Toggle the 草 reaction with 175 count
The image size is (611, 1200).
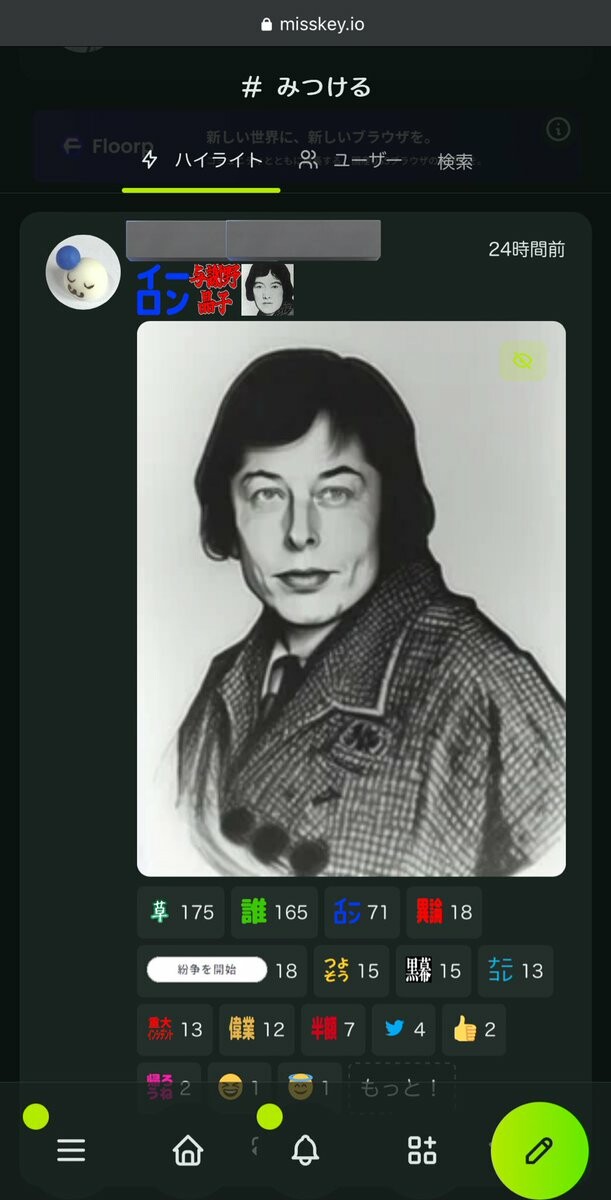pyautogui.click(x=181, y=912)
